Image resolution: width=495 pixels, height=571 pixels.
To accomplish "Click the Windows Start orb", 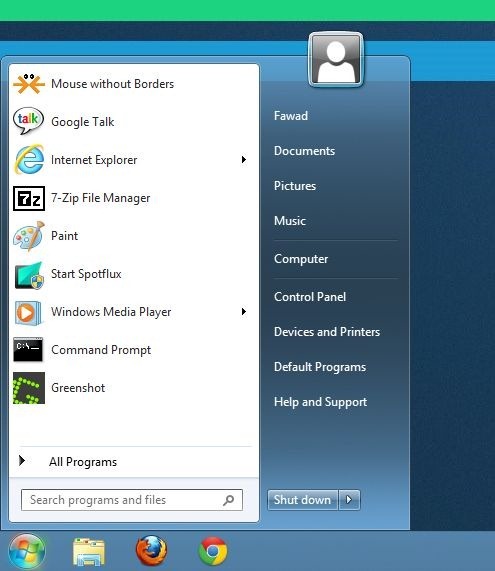I will [27, 551].
